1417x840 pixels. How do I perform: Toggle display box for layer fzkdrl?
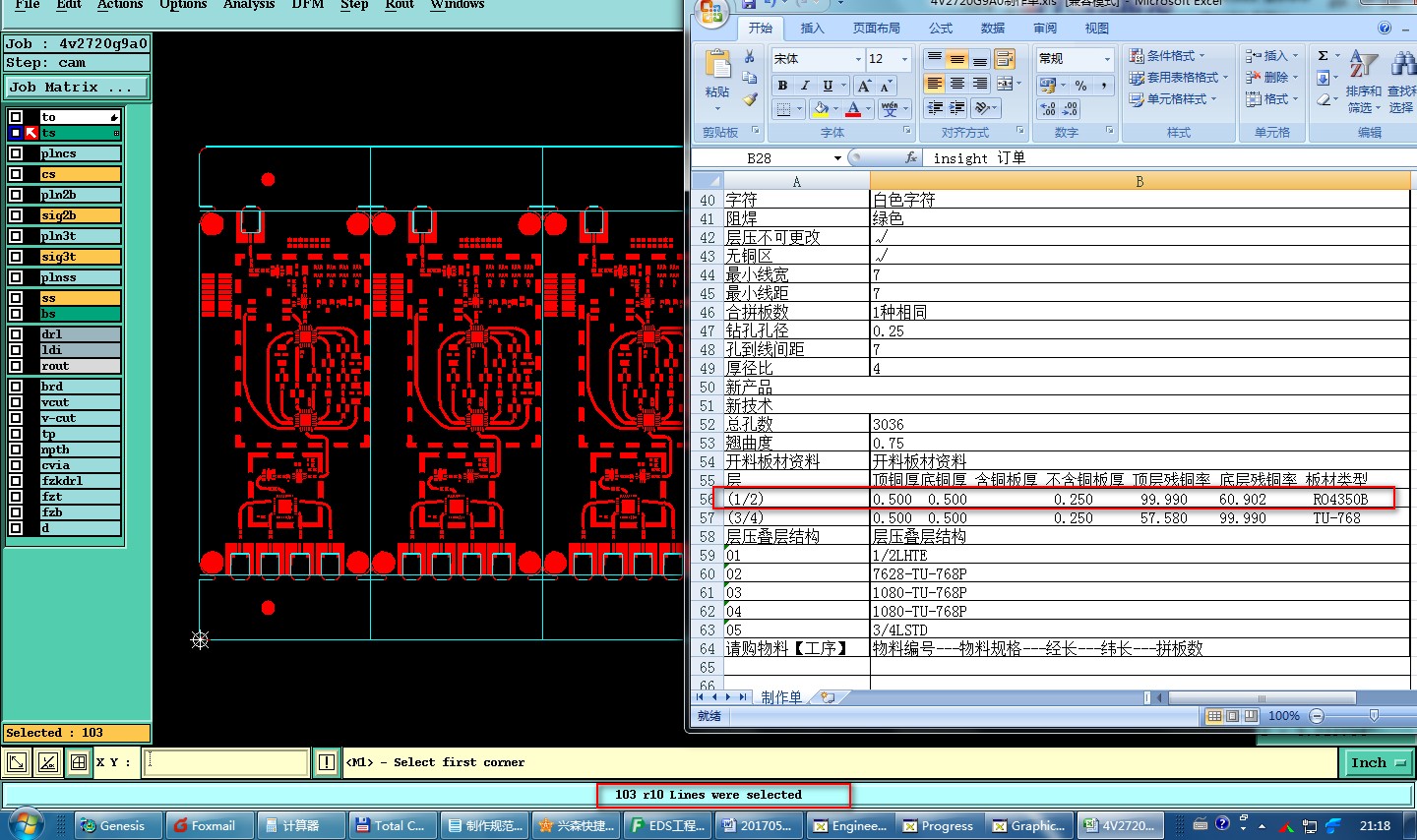click(16, 481)
